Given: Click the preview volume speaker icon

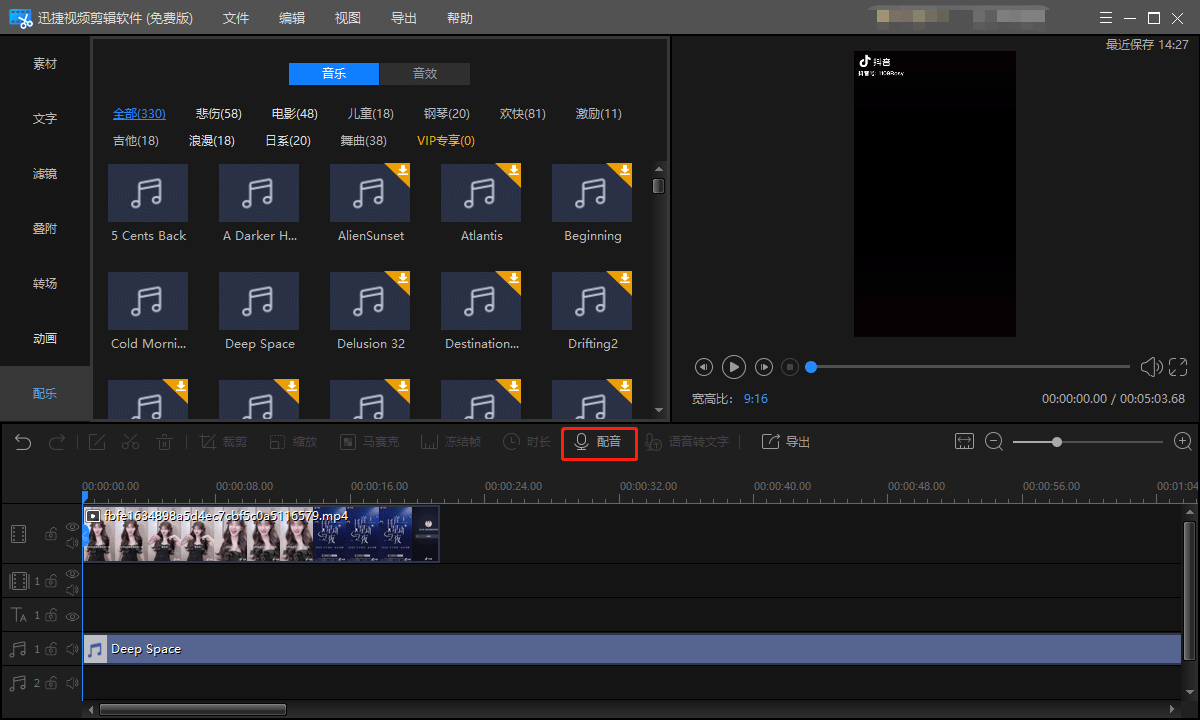Looking at the screenshot, I should click(x=1150, y=367).
